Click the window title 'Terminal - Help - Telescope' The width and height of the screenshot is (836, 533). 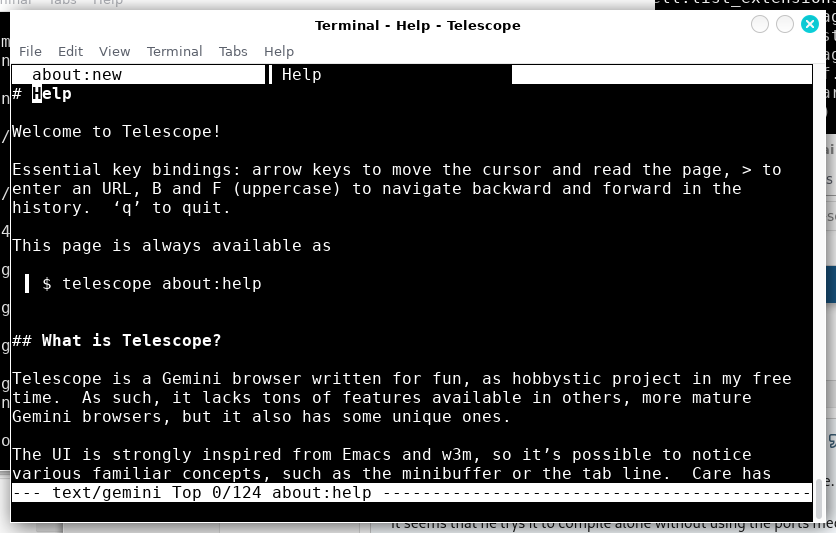click(417, 26)
